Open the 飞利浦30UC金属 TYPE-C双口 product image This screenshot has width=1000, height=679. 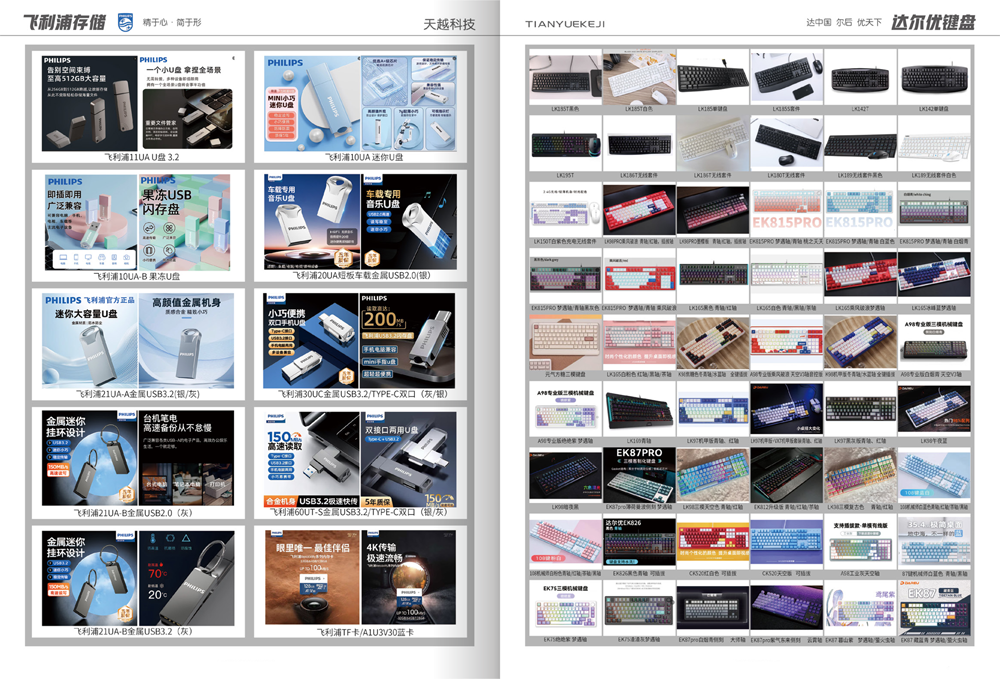359,340
